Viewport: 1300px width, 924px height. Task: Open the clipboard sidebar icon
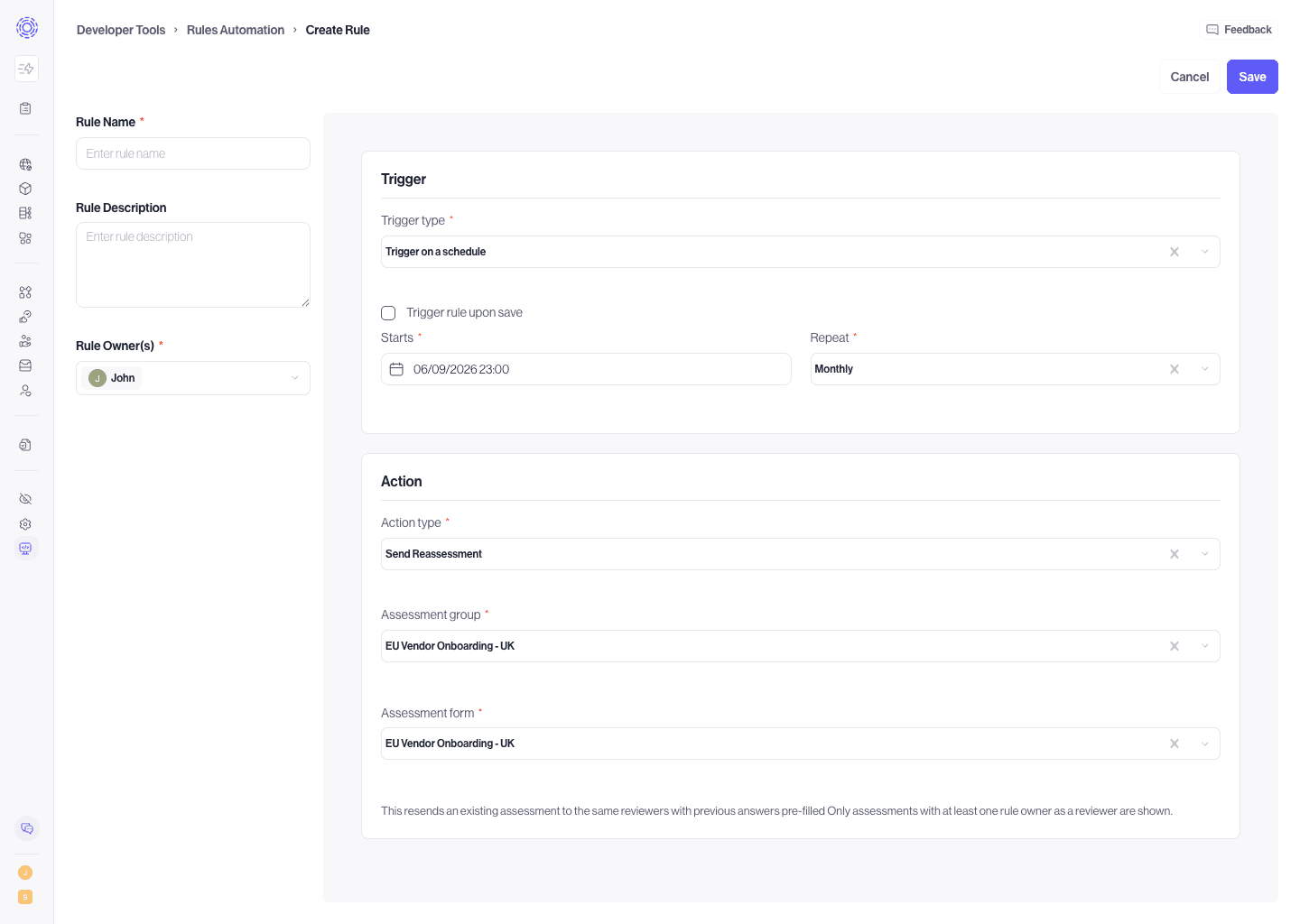tap(25, 108)
